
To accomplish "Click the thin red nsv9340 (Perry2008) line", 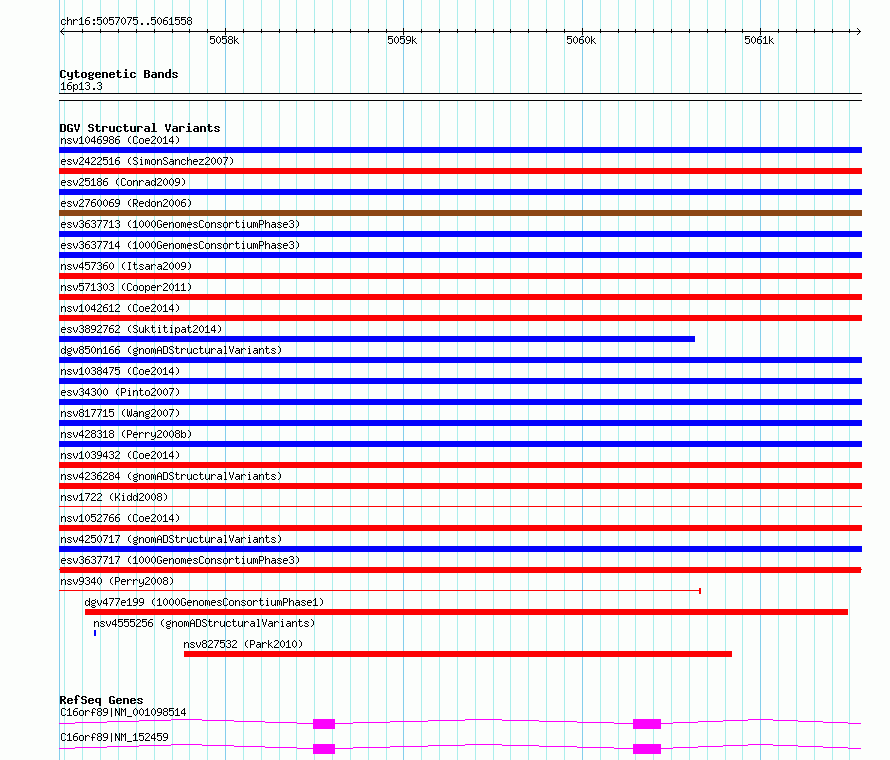I will pos(380,591).
